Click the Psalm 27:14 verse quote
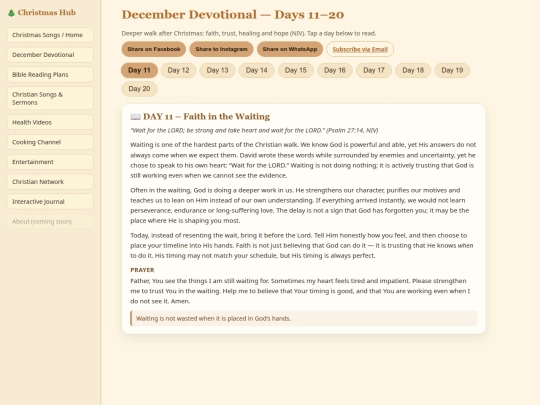The width and height of the screenshot is (540, 405). pyautogui.click(x=254, y=131)
